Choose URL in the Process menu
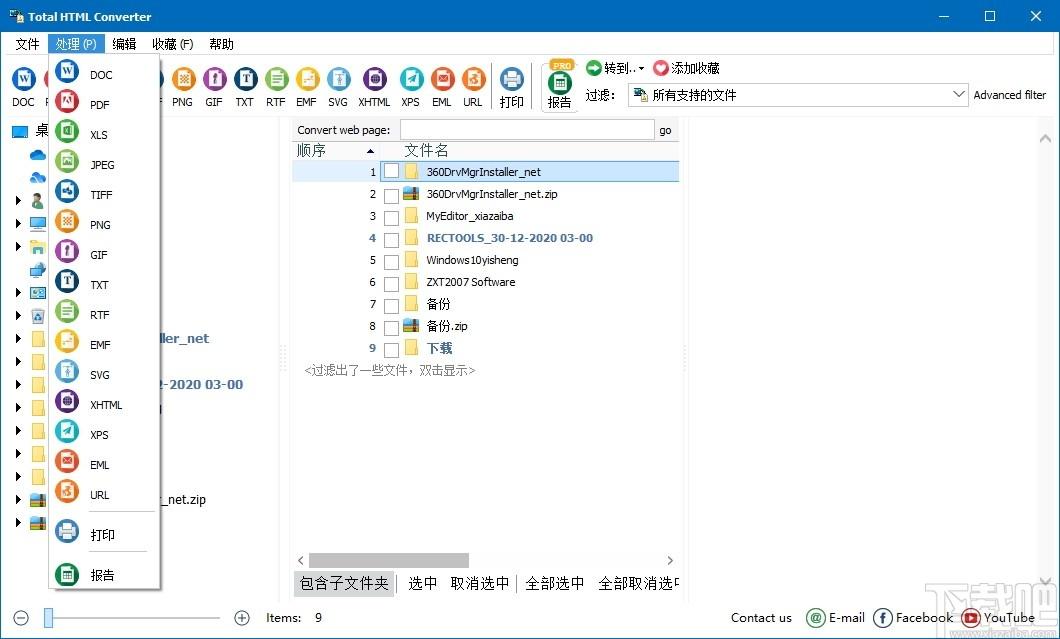Image resolution: width=1060 pixels, height=639 pixels. 104,494
